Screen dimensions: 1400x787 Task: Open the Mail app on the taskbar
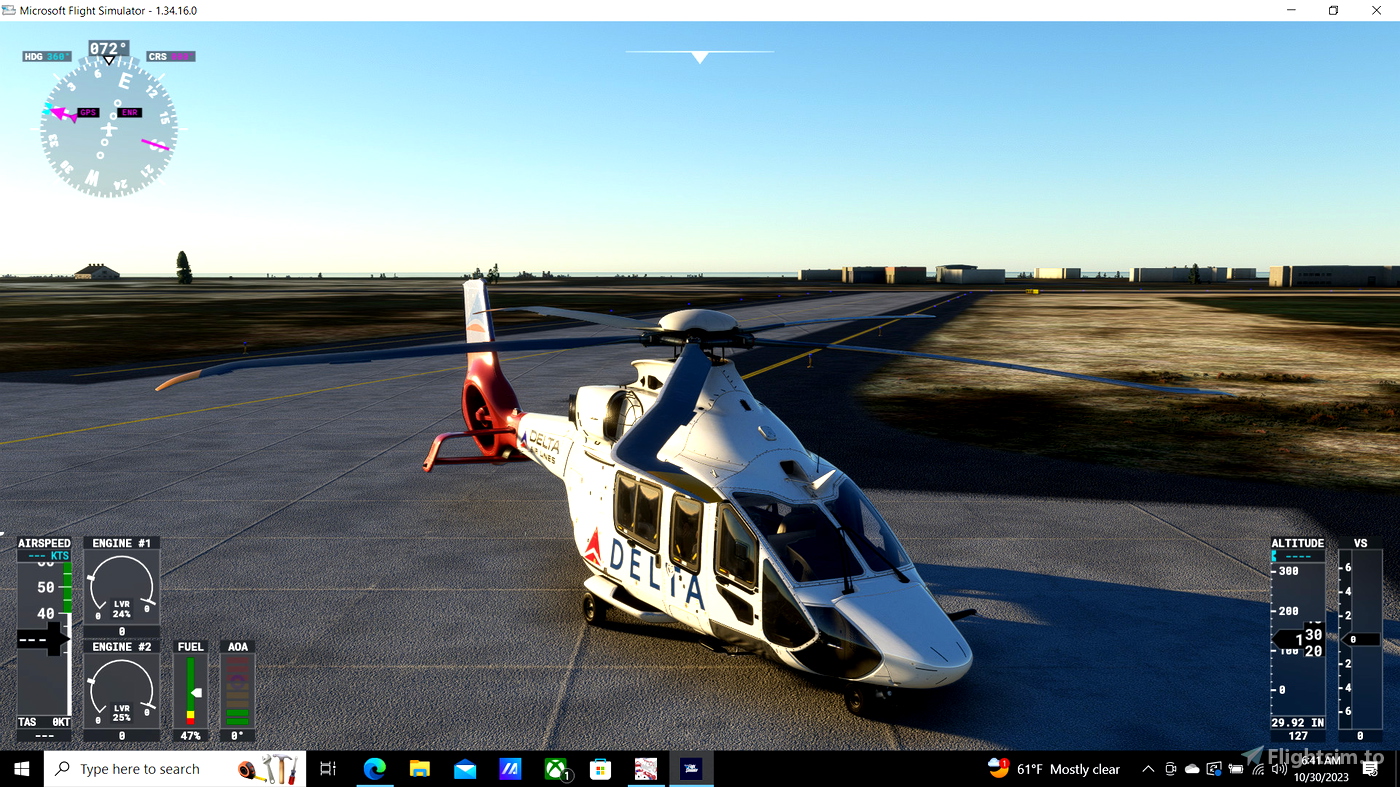coord(465,769)
